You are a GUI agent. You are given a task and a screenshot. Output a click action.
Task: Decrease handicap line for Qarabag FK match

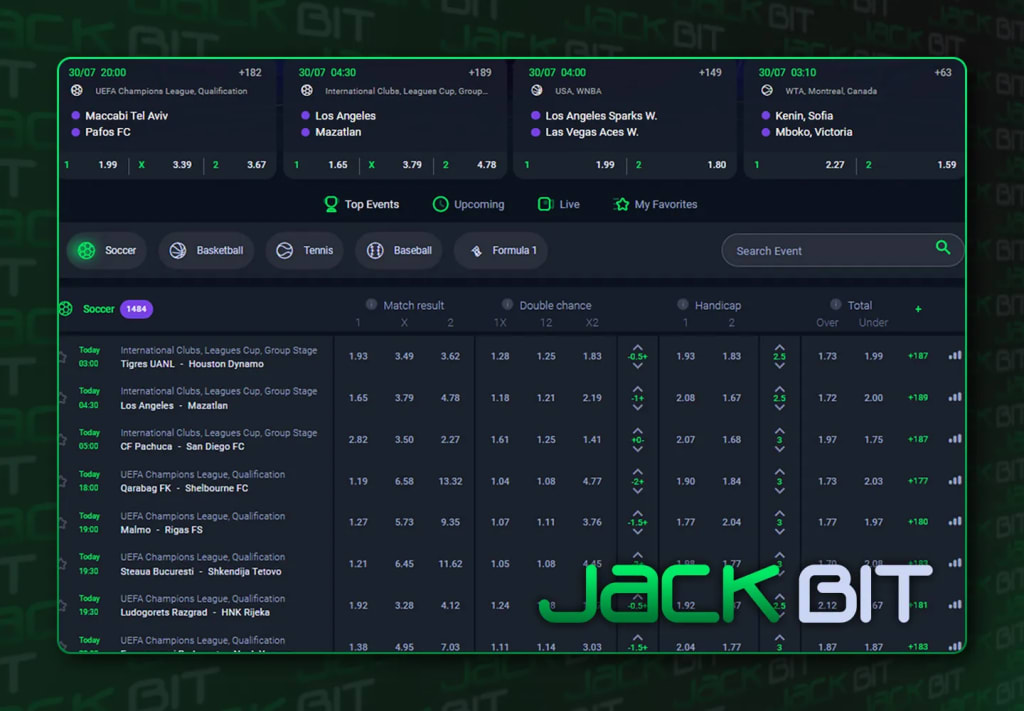(637, 490)
